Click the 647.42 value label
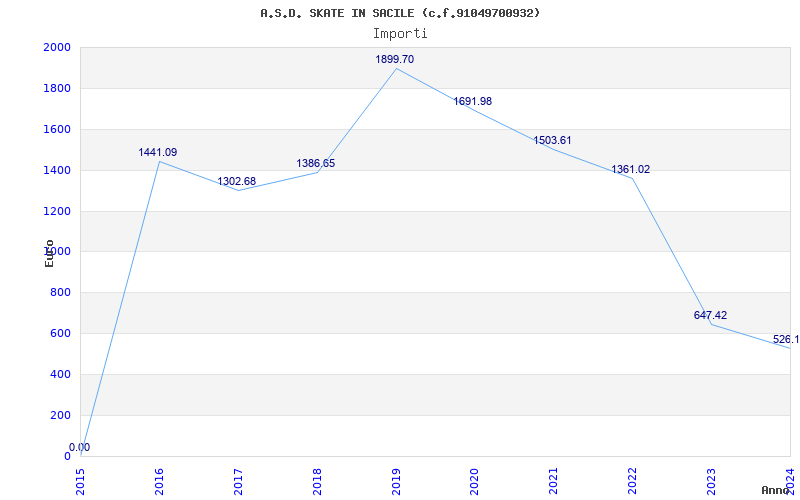 coord(710,315)
